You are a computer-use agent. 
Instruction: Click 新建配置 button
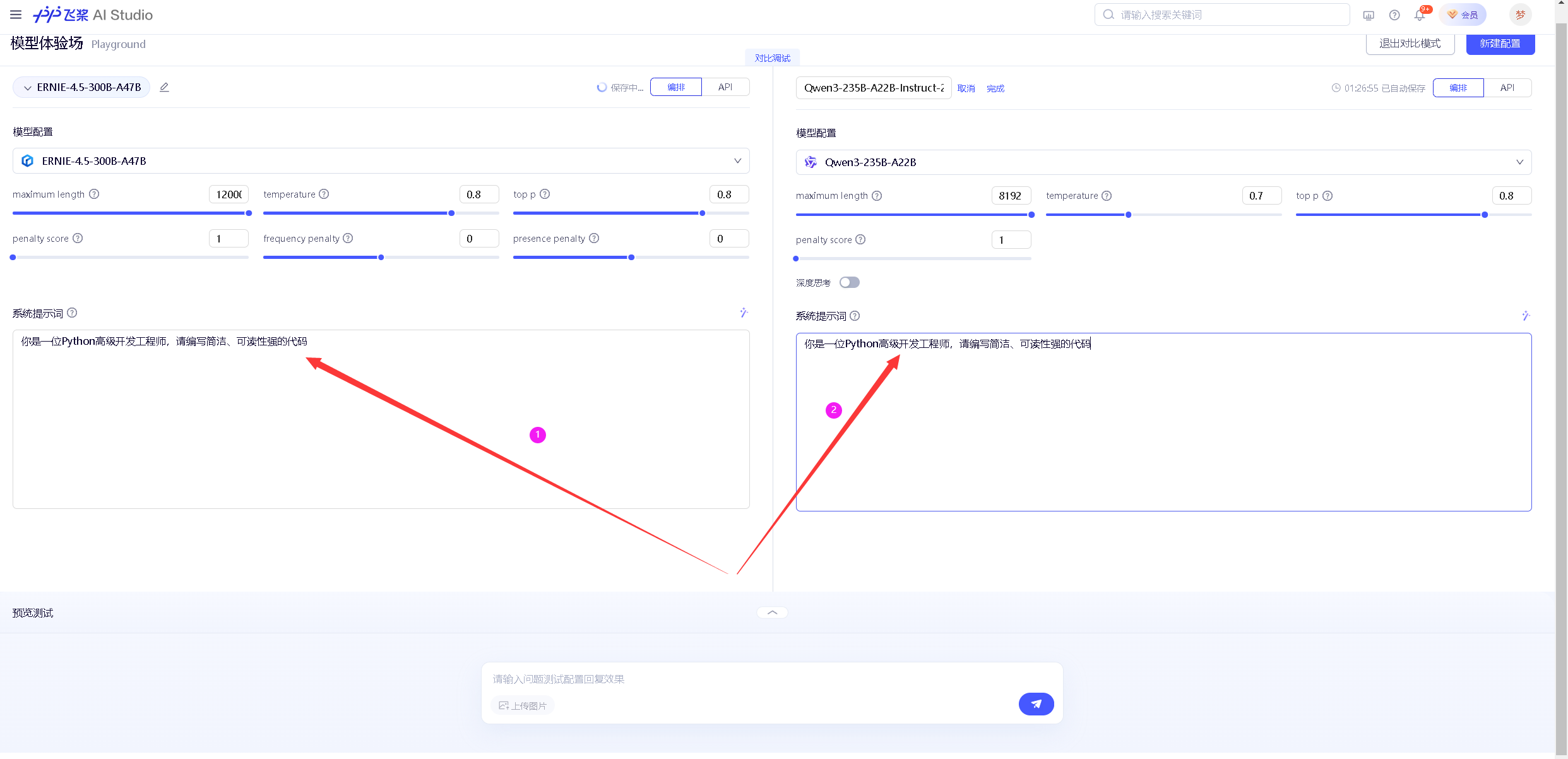(1500, 44)
